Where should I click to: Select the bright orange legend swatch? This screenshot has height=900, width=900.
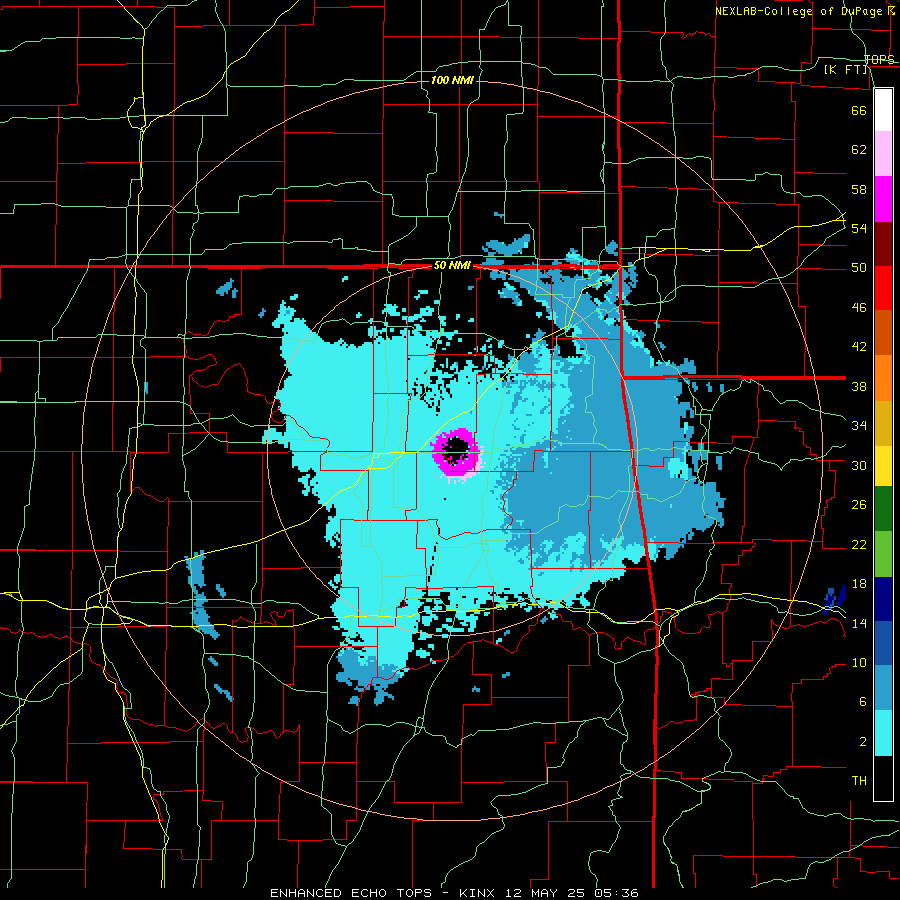(883, 378)
